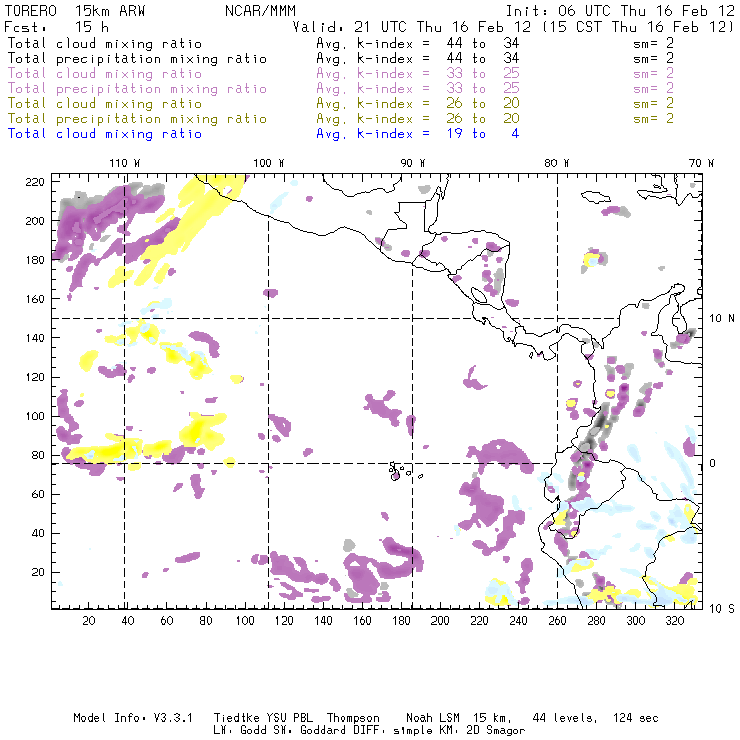Select the '320' bottom axis tick label

(x=675, y=621)
